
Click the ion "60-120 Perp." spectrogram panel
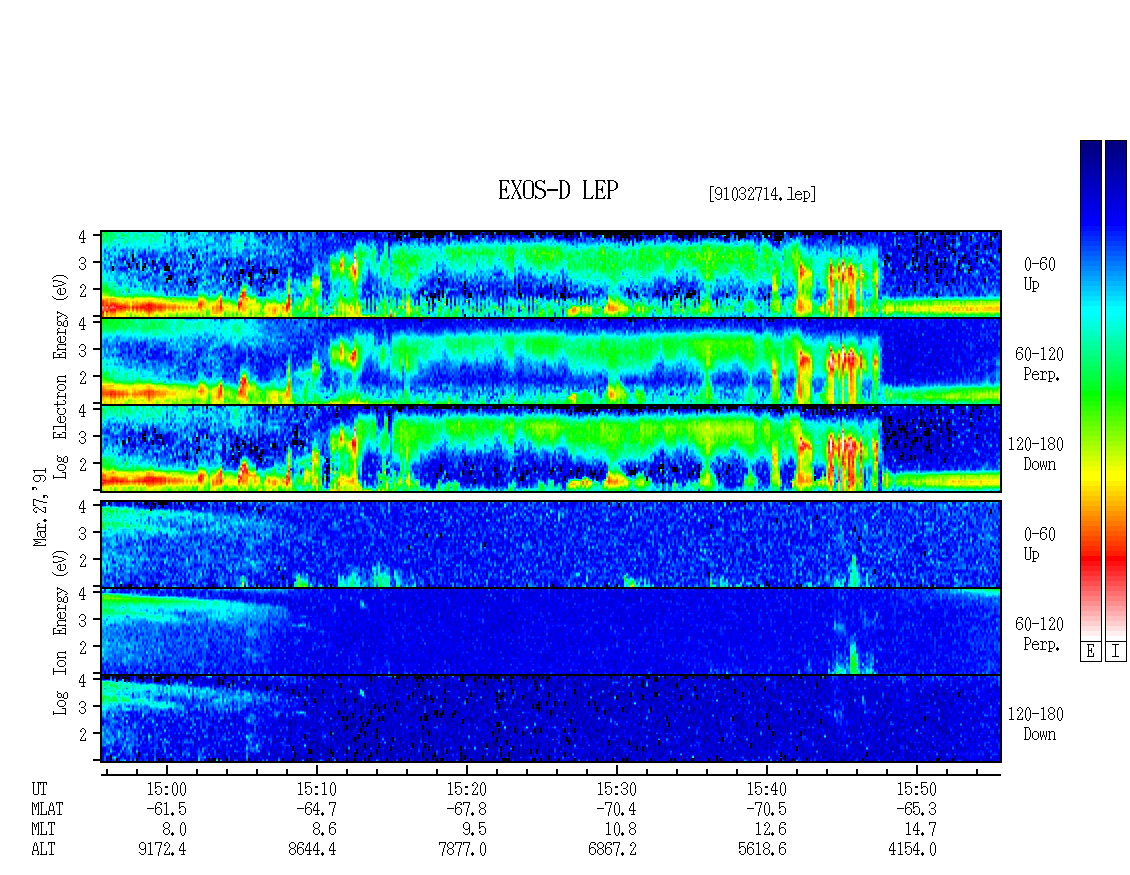pyautogui.click(x=551, y=631)
